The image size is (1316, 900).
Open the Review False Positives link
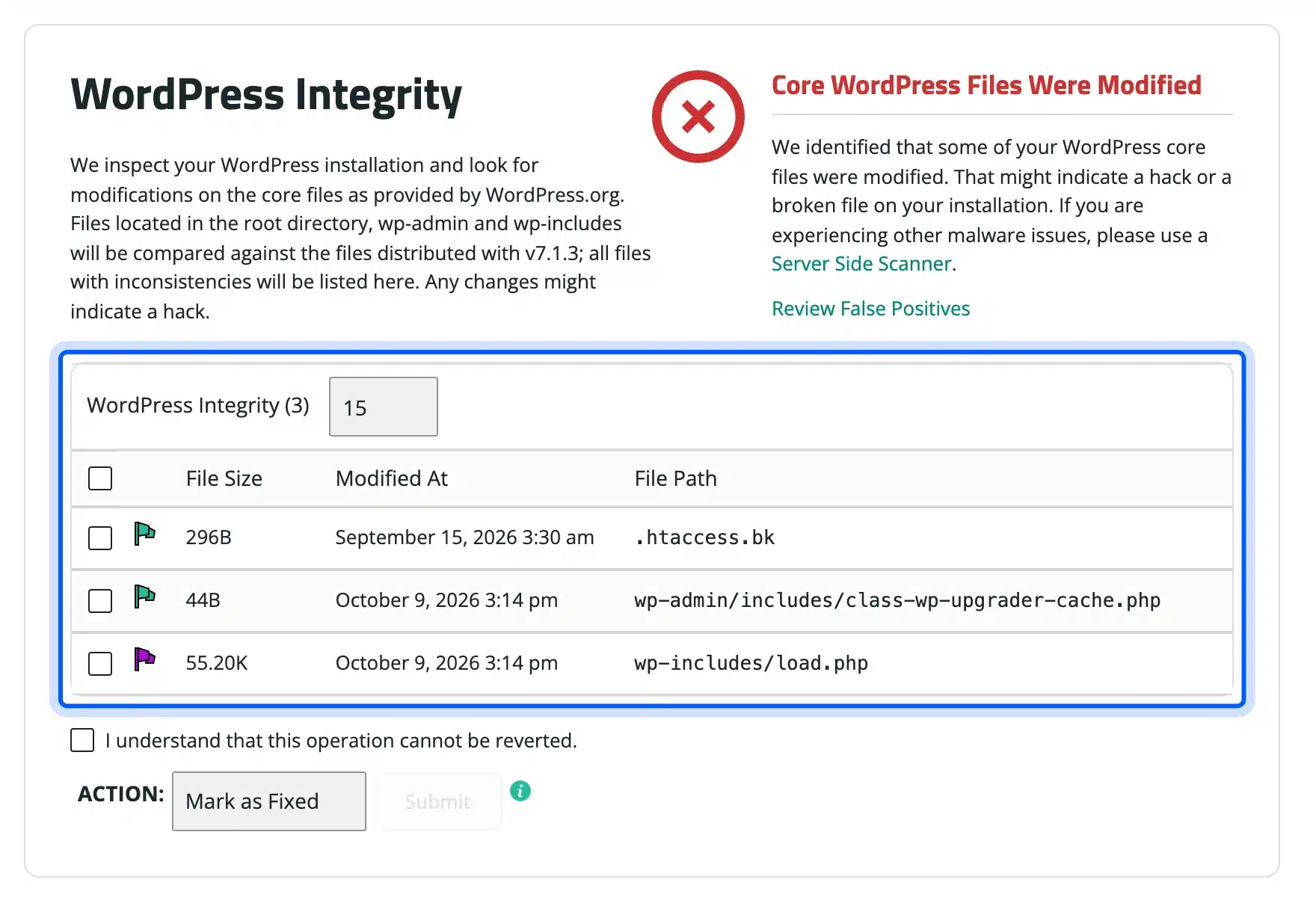click(x=870, y=309)
